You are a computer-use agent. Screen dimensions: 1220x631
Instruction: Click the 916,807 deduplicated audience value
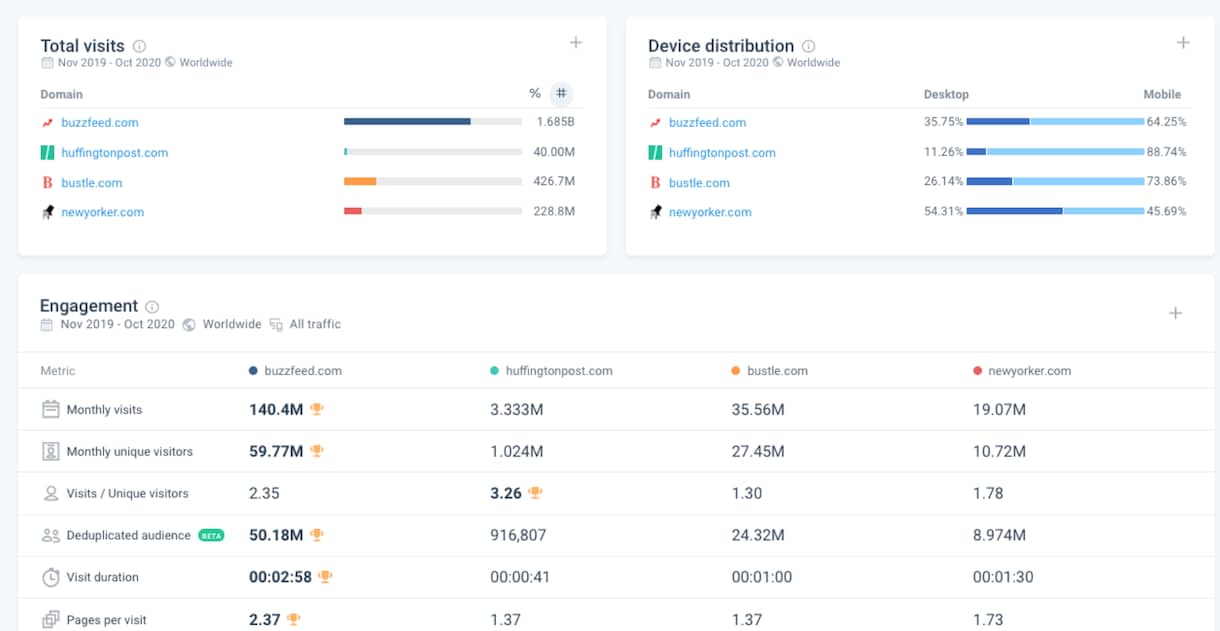point(518,535)
